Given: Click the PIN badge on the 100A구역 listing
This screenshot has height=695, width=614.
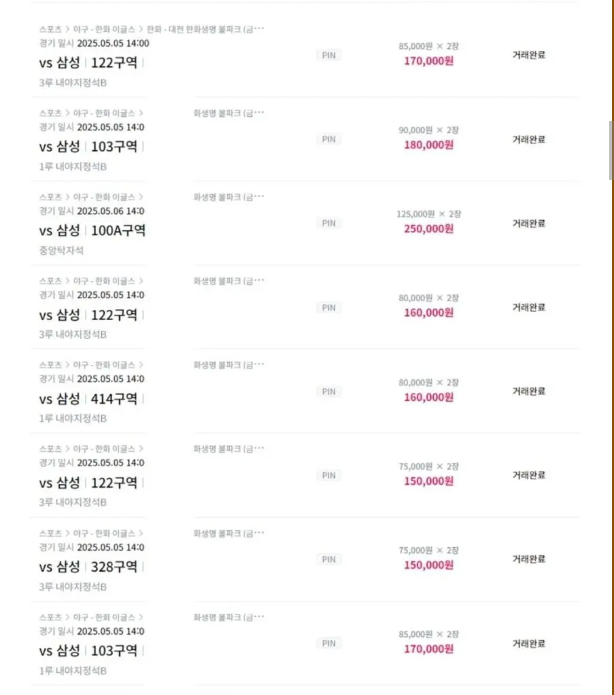Looking at the screenshot, I should point(329,223).
